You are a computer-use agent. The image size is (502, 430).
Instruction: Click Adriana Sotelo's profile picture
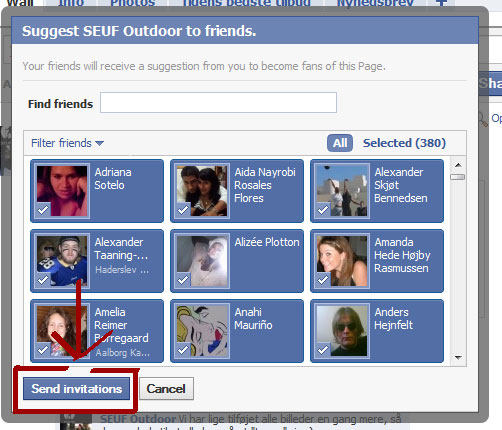(x=62, y=191)
